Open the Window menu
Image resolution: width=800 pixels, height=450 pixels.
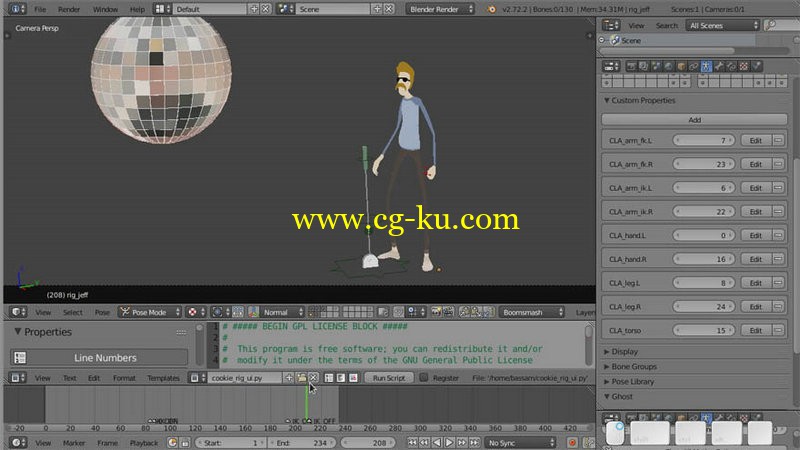[x=105, y=9]
